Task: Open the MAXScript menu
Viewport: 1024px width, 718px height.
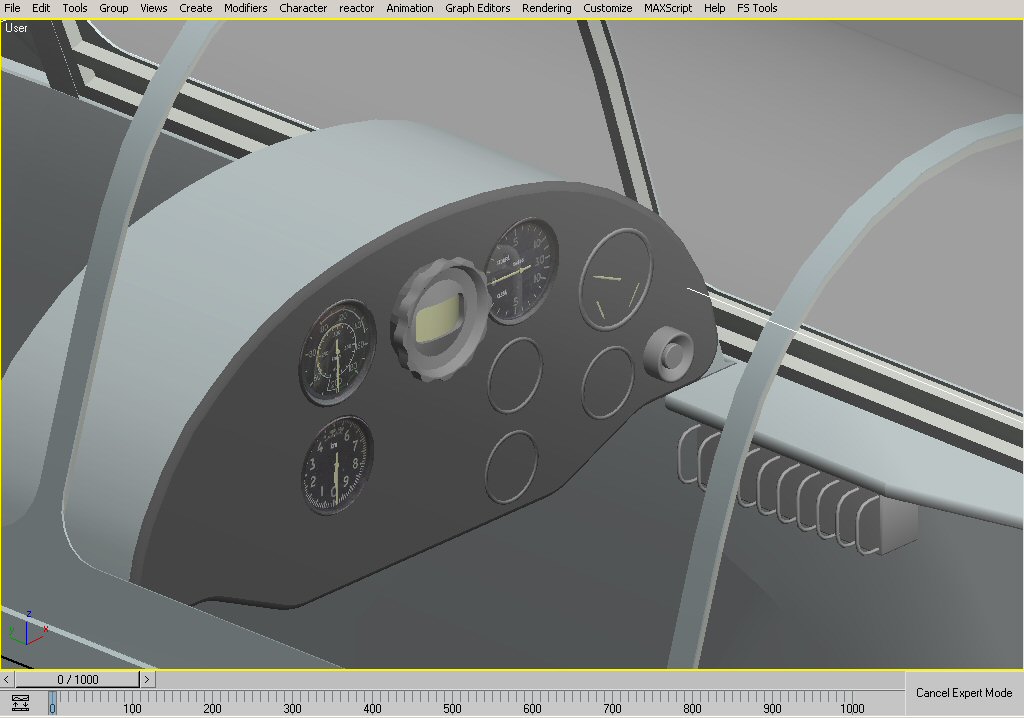Action: click(669, 8)
